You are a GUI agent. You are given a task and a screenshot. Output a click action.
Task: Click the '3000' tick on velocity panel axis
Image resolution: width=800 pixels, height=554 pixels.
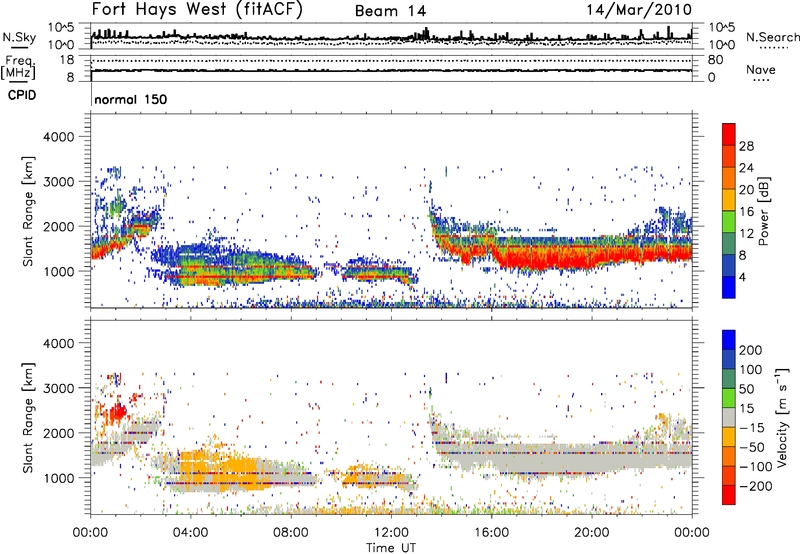pos(58,388)
